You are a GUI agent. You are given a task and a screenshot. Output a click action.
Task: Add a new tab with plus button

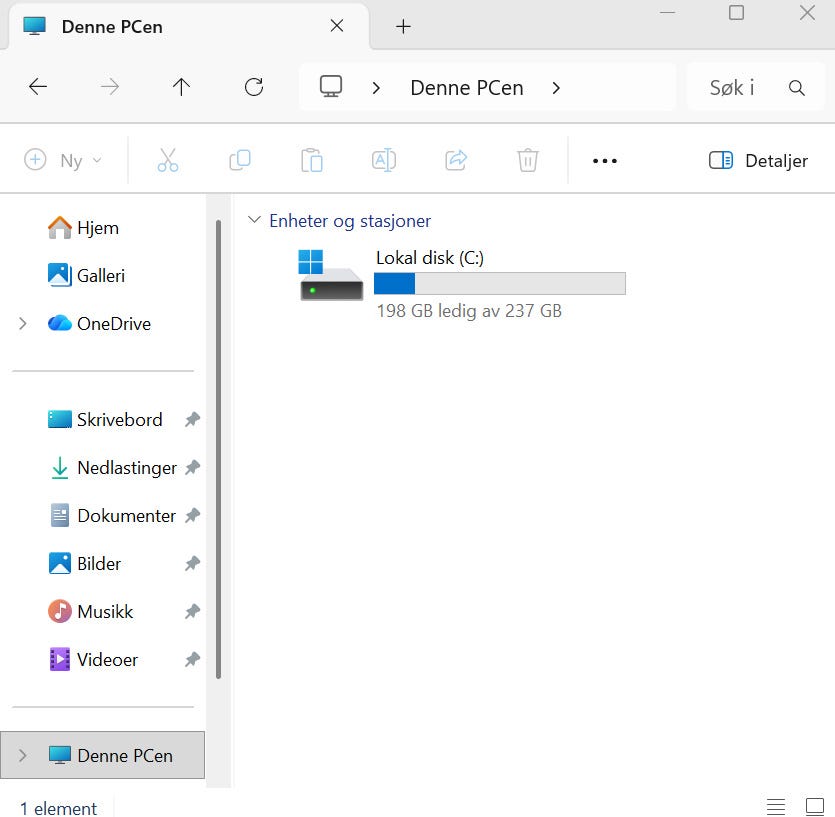[403, 26]
